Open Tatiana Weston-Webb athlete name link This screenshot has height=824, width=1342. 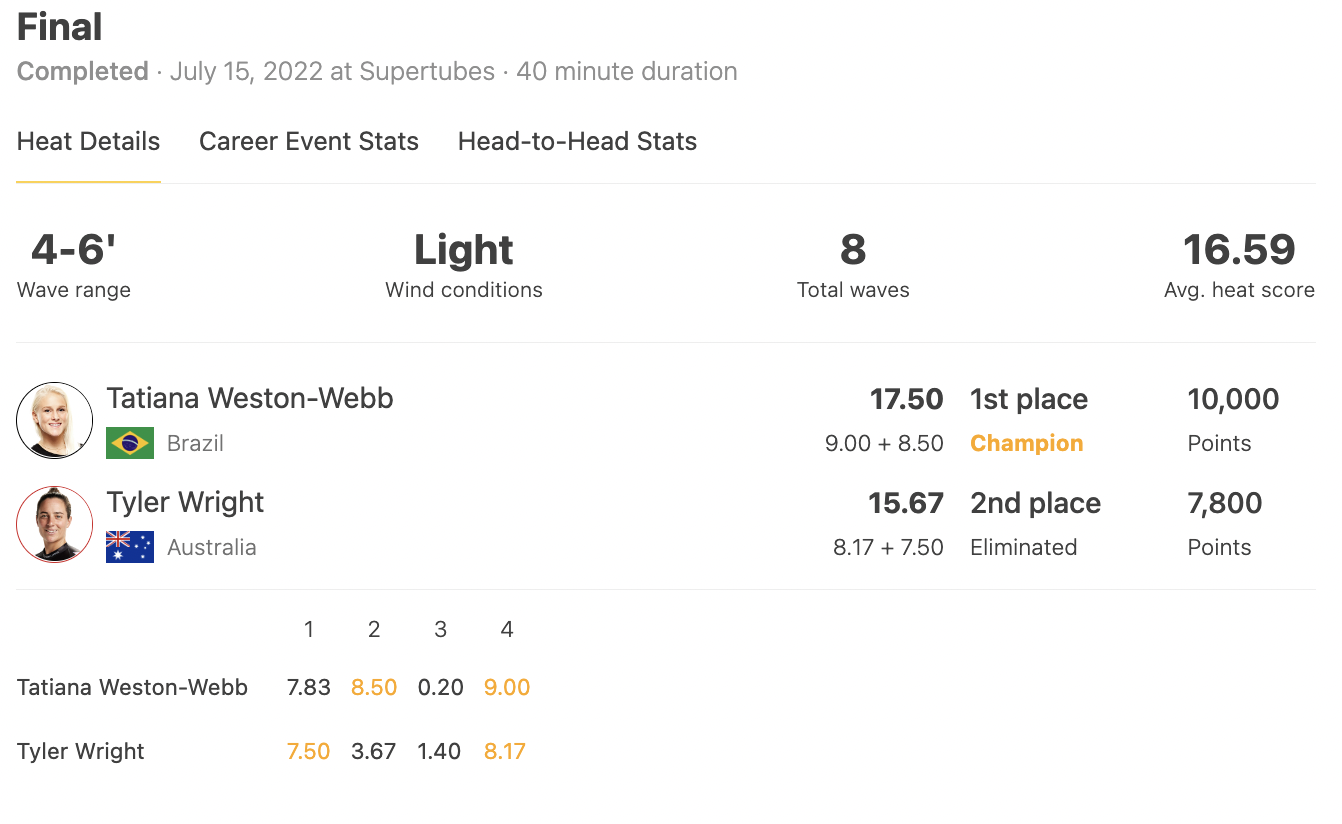click(250, 398)
